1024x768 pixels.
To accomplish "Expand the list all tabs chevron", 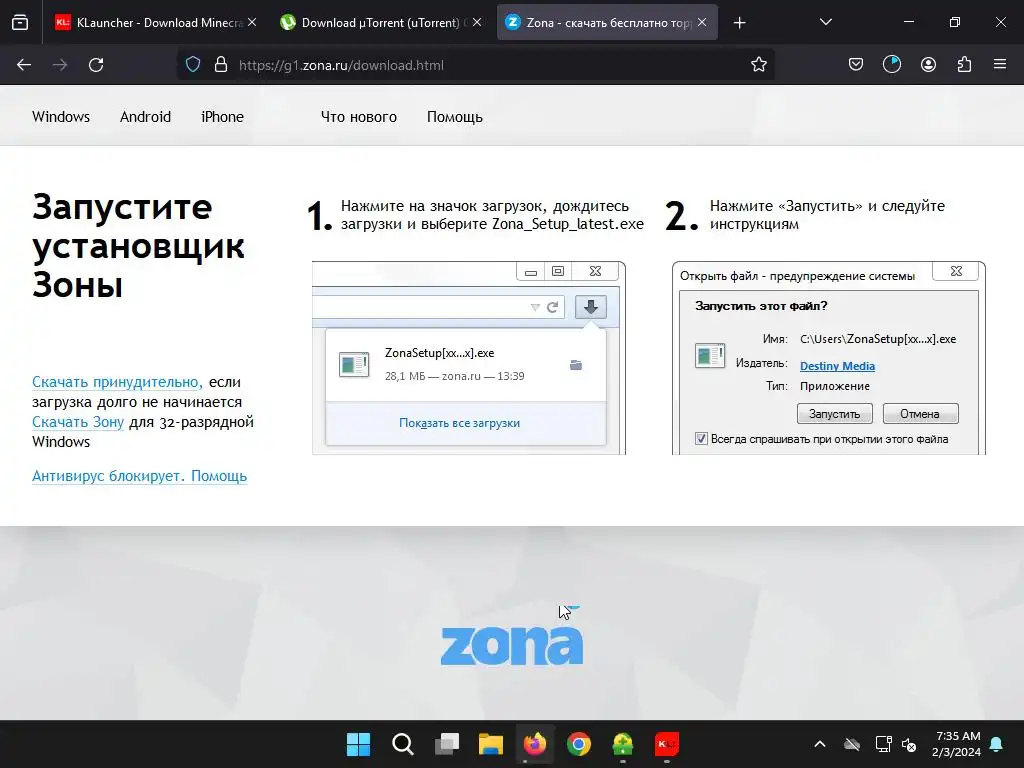I will point(825,22).
